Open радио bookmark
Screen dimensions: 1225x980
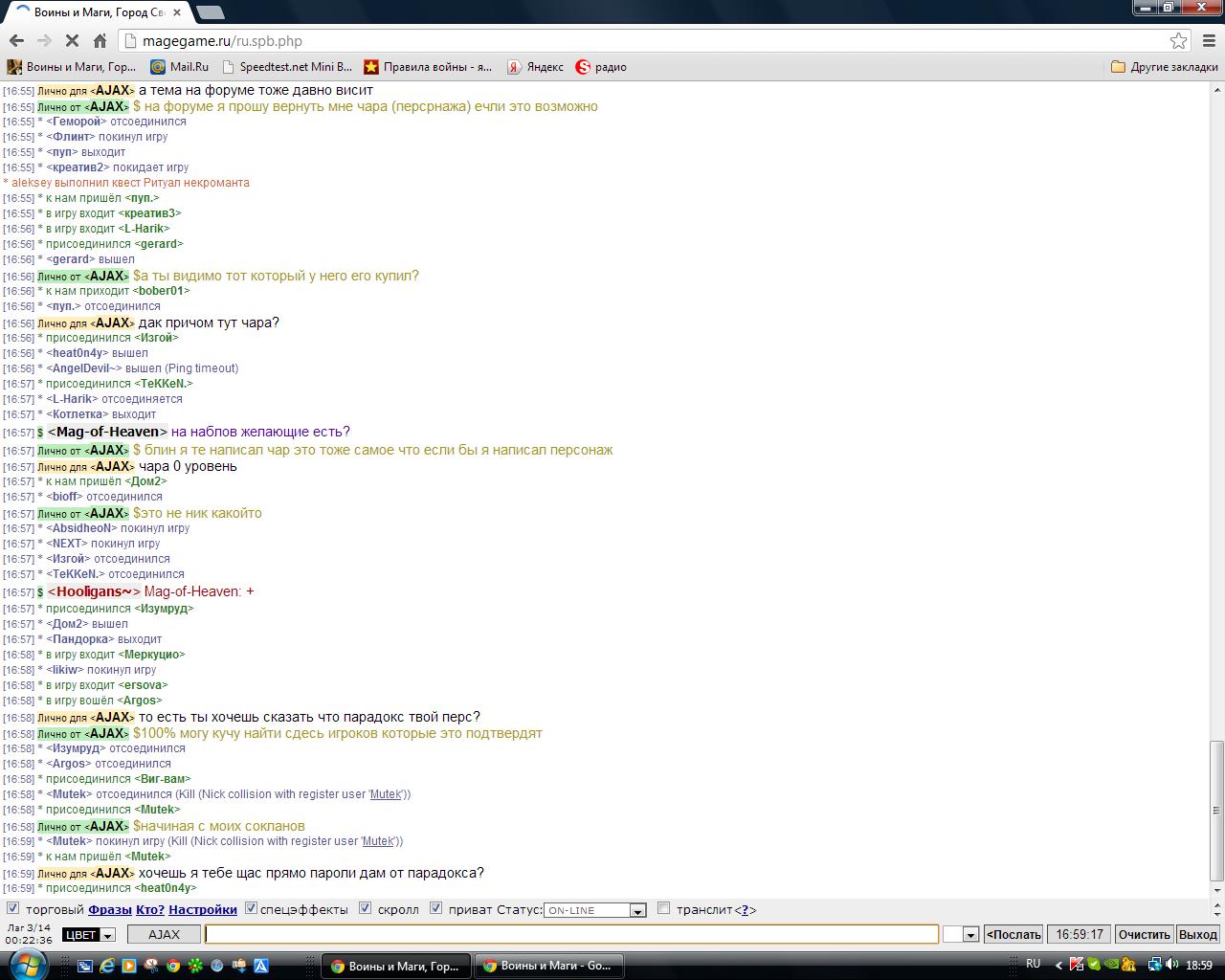[x=601, y=67]
